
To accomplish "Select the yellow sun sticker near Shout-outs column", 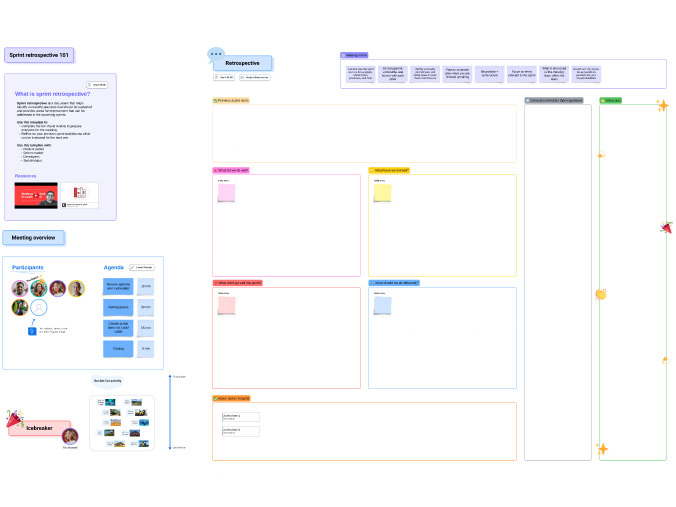I will click(600, 294).
